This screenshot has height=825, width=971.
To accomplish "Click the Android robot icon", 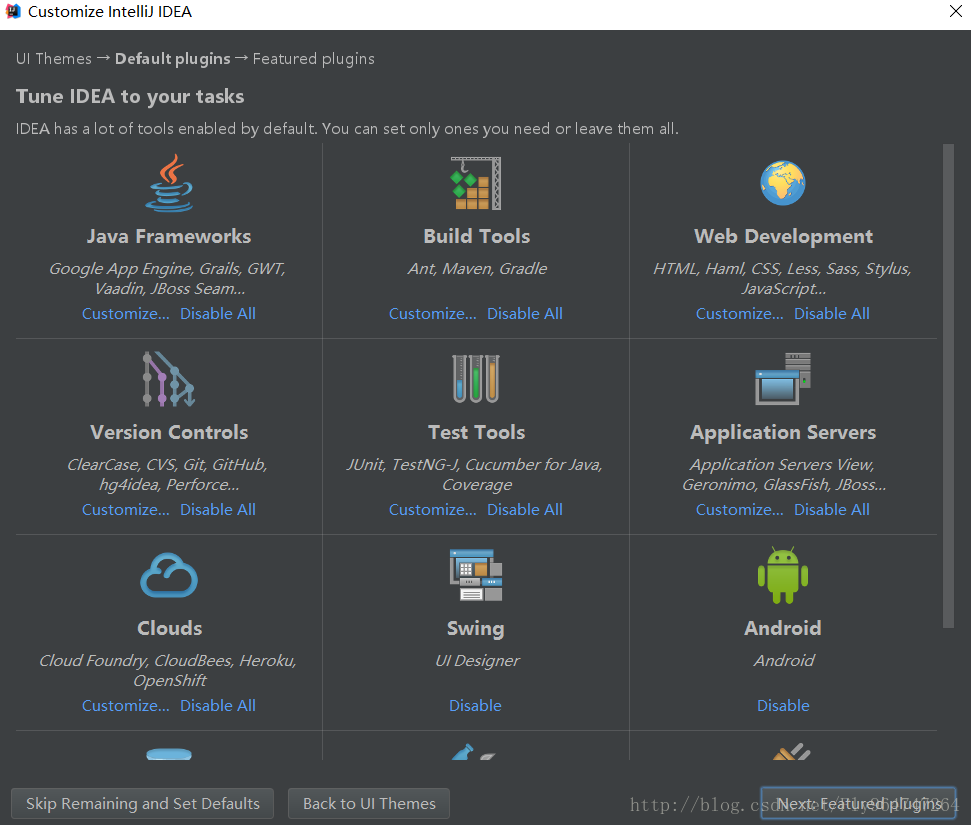I will (x=783, y=575).
